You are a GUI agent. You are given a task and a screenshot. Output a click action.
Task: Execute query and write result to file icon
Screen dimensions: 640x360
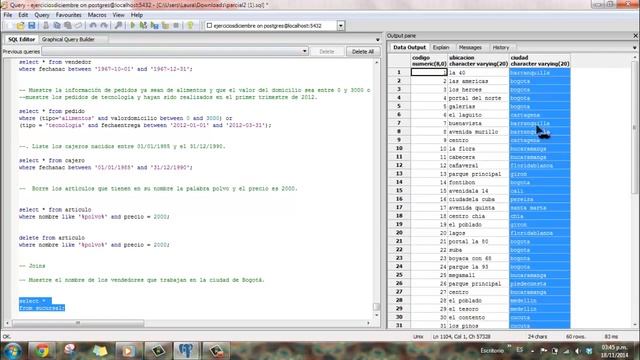[x=154, y=25]
